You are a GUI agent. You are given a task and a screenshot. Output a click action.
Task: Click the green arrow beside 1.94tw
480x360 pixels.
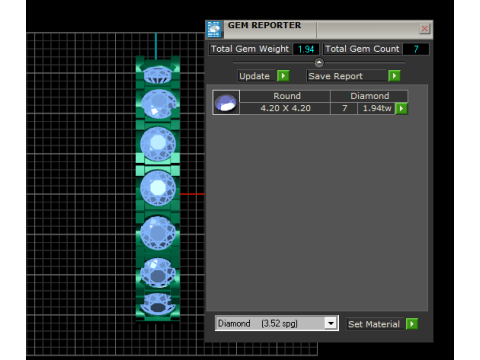click(401, 108)
